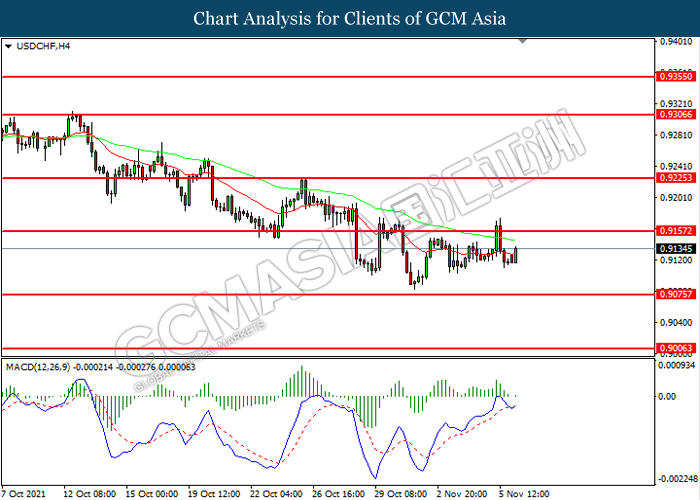The height and width of the screenshot is (500, 700).
Task: Click the 12 Oct 08:00 time label
Action: point(89,494)
